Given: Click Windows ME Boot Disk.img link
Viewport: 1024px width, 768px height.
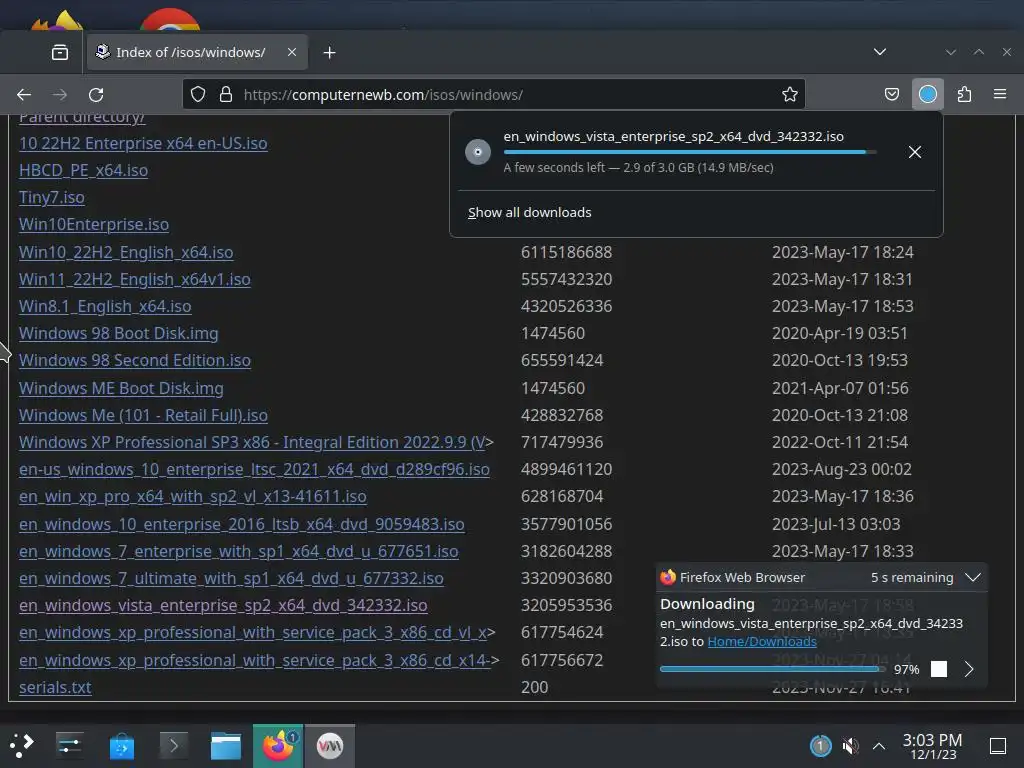Looking at the screenshot, I should click(x=121, y=388).
